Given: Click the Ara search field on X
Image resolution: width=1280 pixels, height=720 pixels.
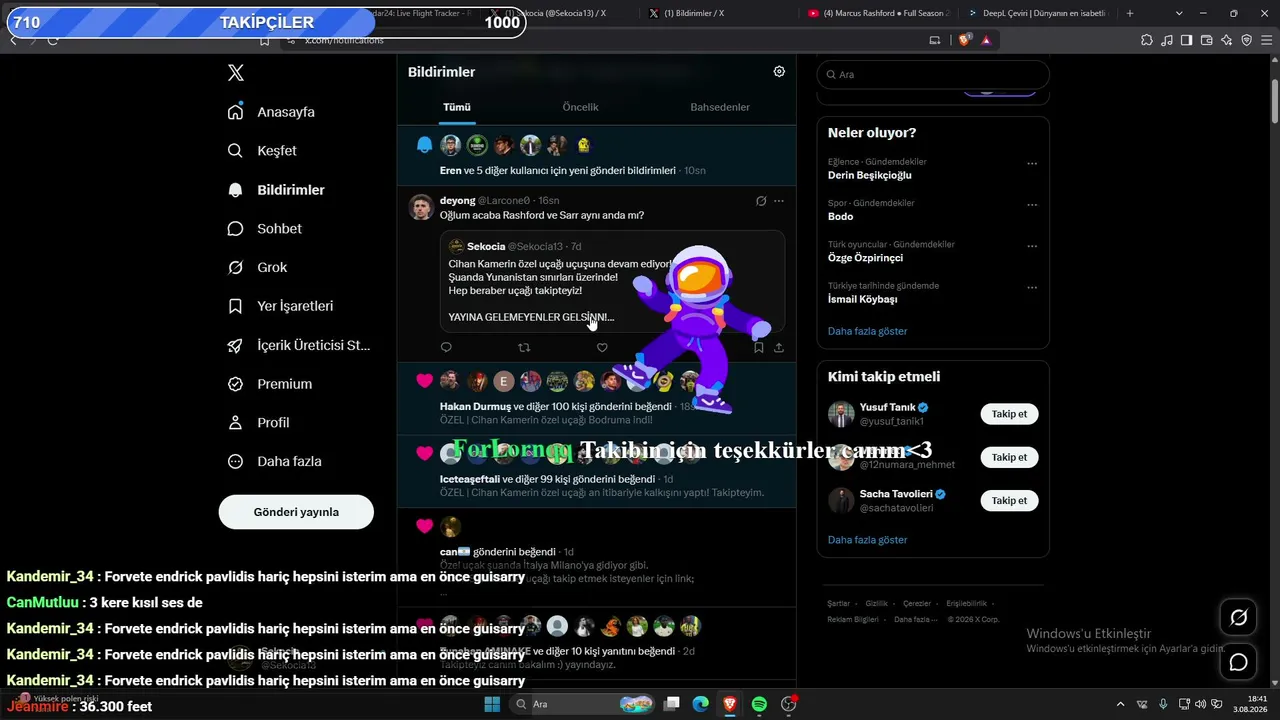Looking at the screenshot, I should (x=933, y=75).
